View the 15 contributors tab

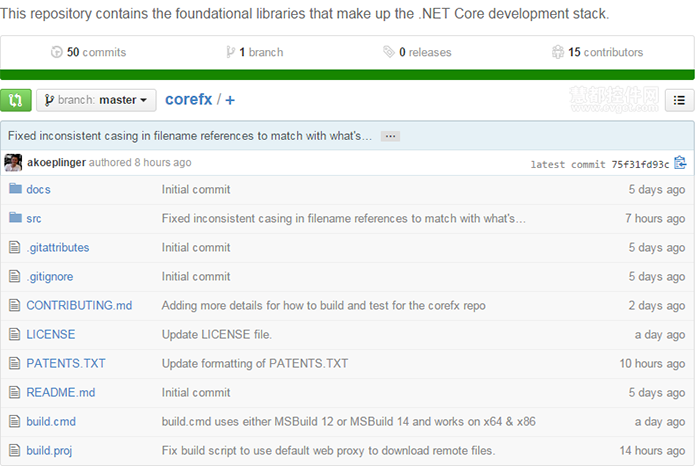[x=597, y=52]
